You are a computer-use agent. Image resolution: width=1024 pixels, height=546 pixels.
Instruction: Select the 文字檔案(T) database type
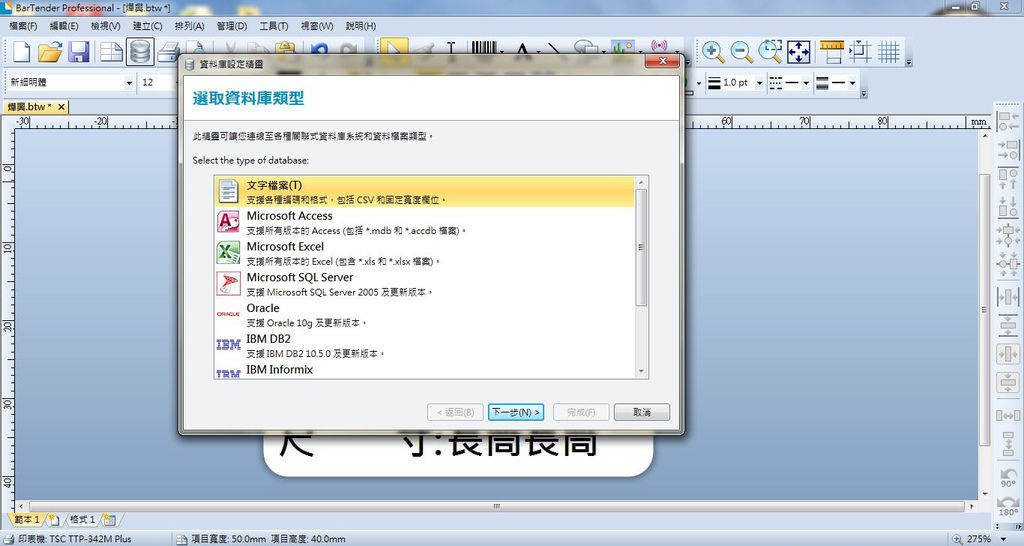[424, 191]
